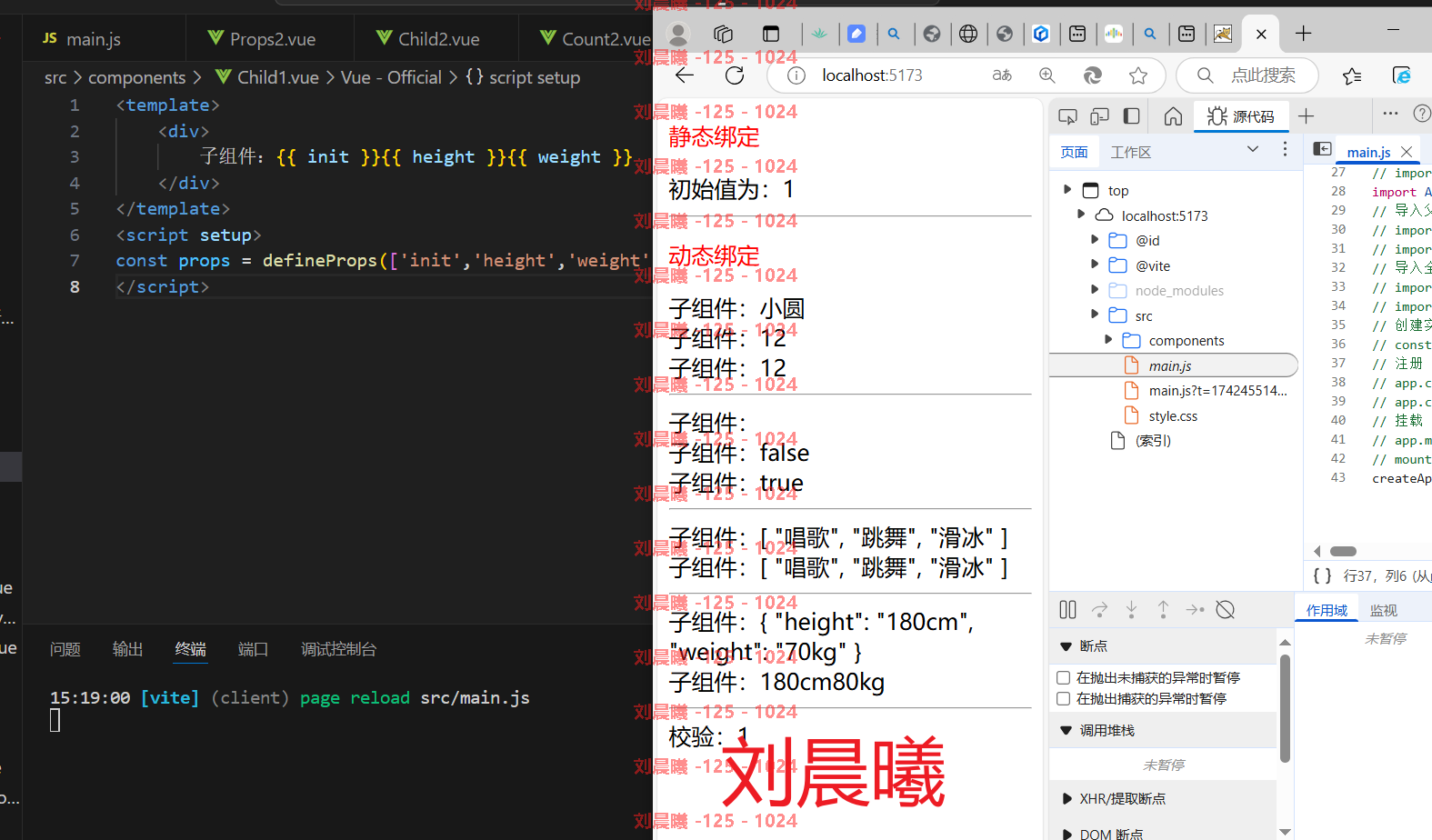Step out of current function
The width and height of the screenshot is (1432, 840).
point(1163,610)
